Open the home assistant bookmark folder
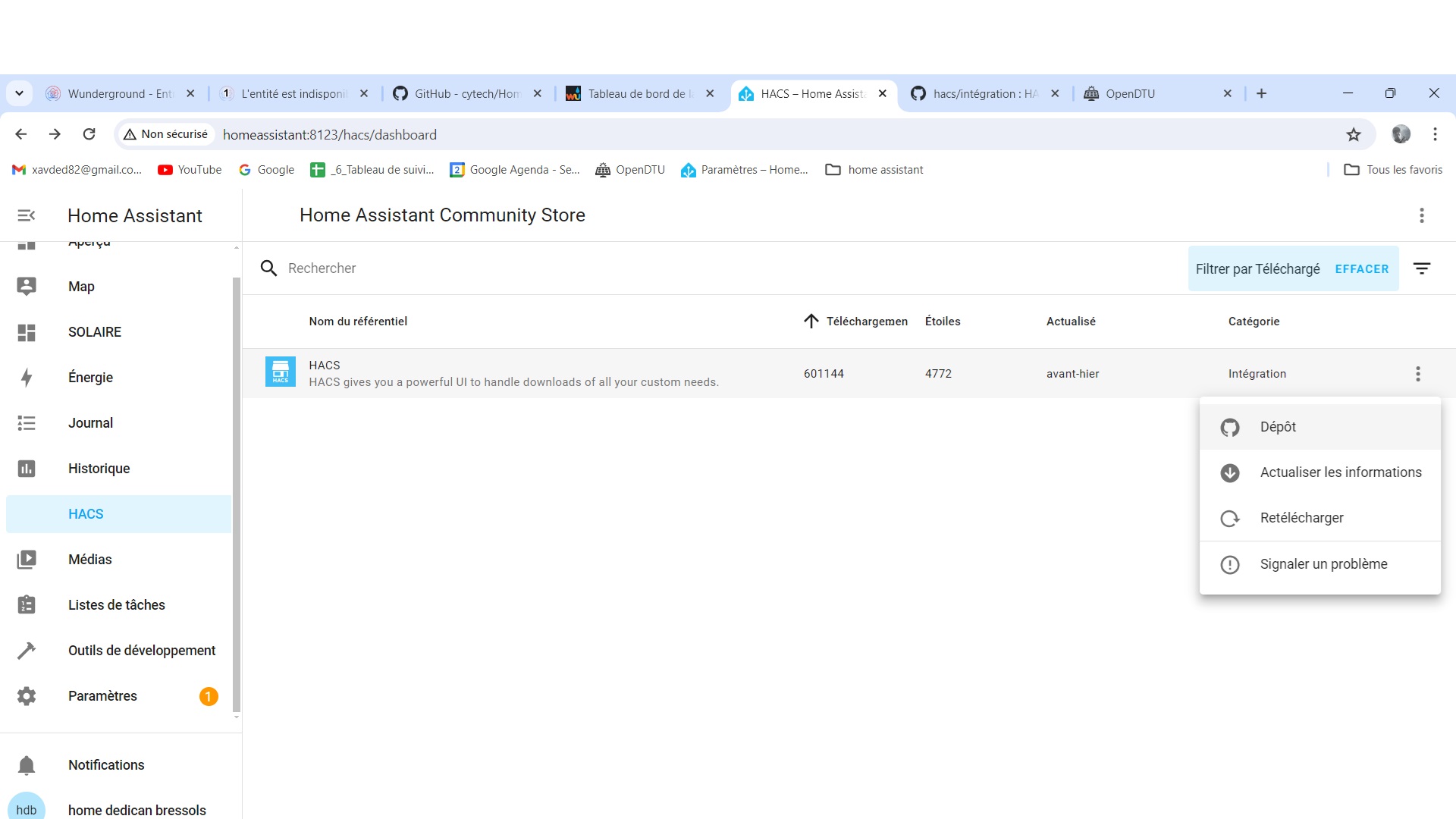The image size is (1456, 819). [x=874, y=170]
